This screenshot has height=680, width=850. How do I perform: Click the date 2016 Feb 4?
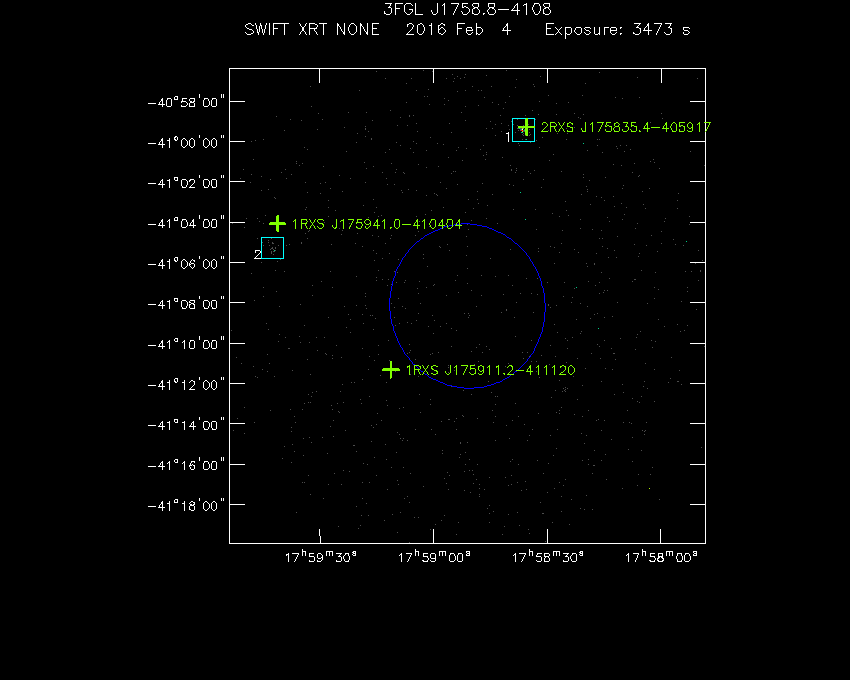pos(458,29)
